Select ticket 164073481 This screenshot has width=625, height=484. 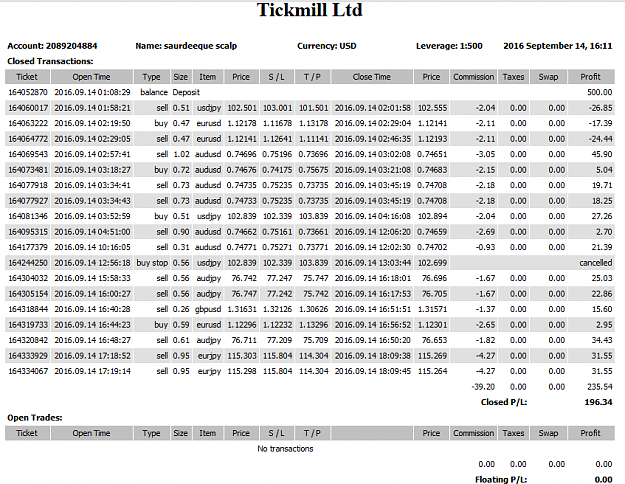click(28, 170)
